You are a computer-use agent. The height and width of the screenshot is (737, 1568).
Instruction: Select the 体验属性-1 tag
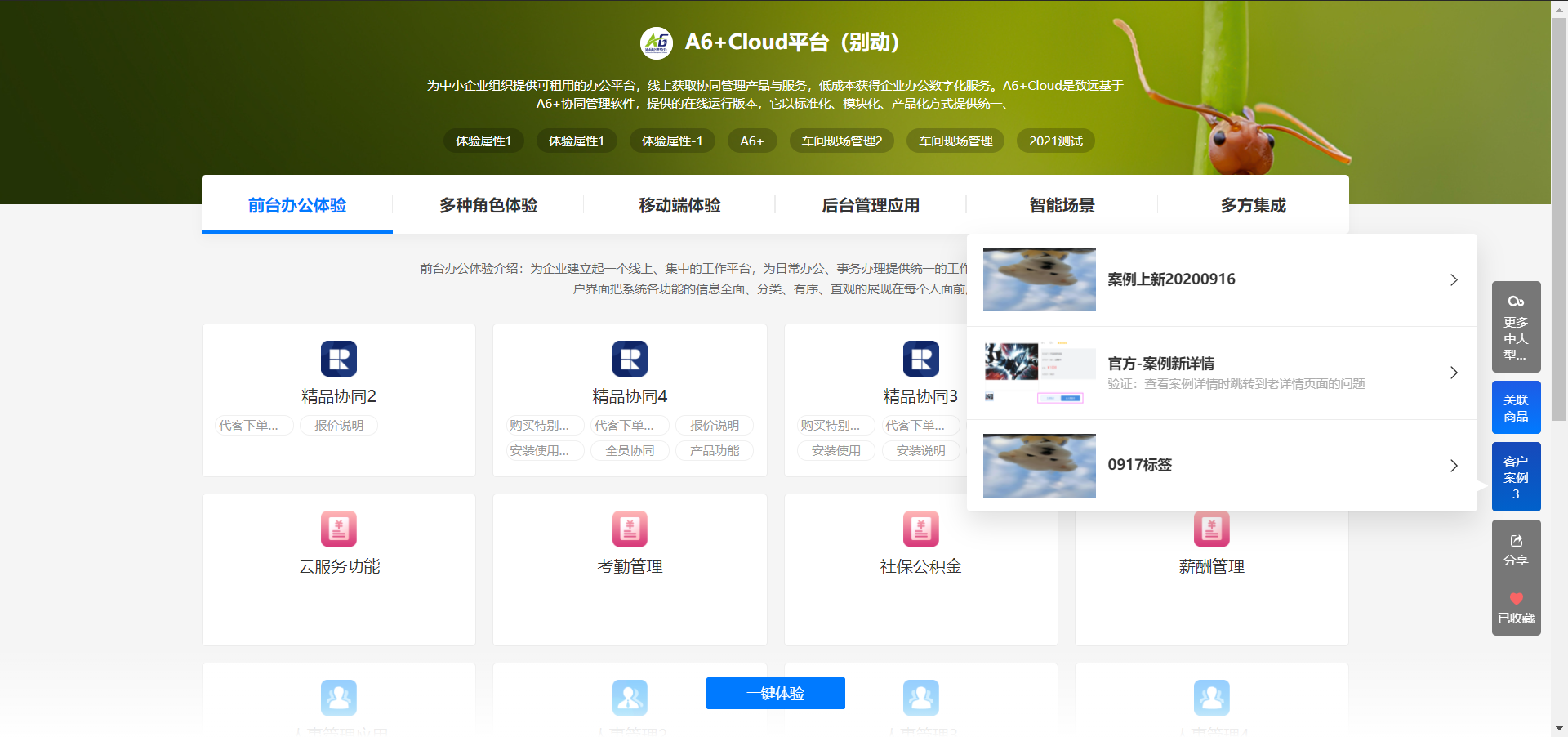672,141
